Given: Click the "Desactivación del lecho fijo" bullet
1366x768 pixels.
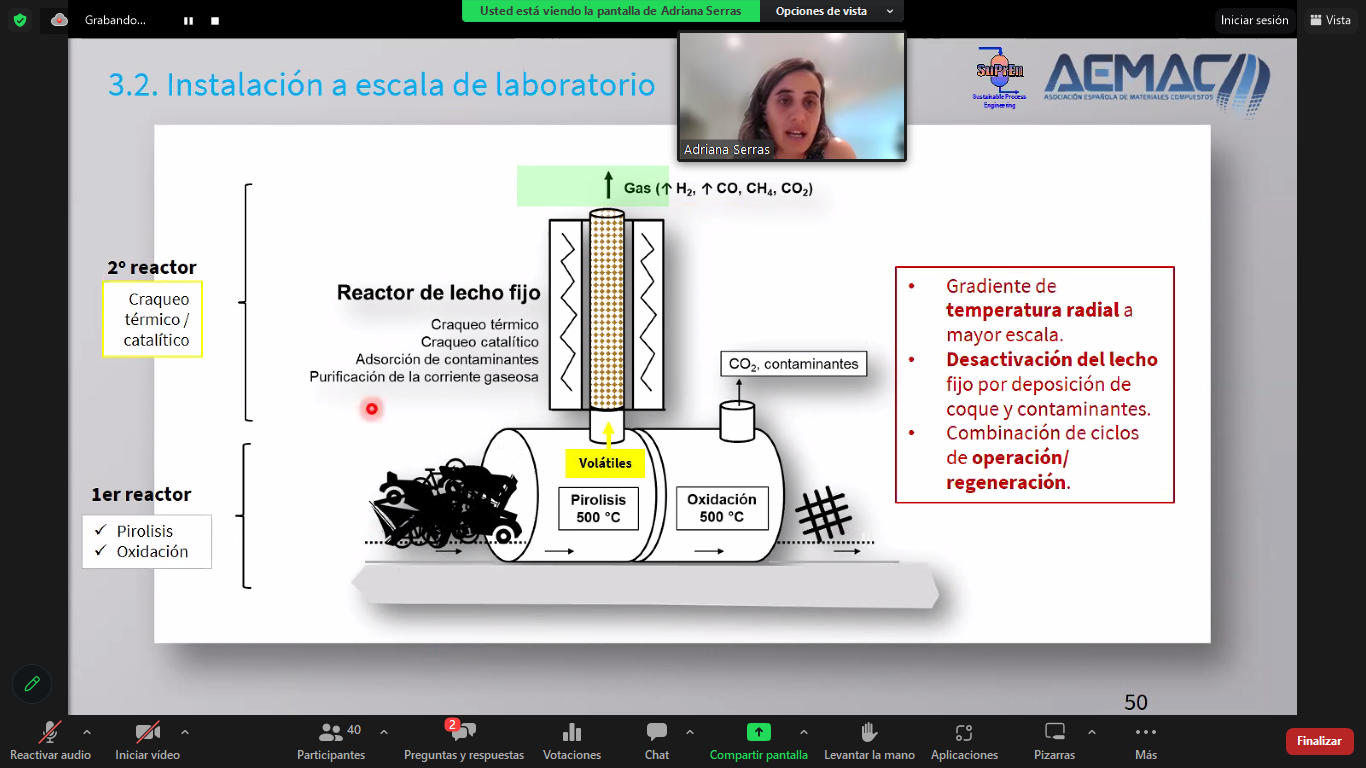Looking at the screenshot, I should click(1052, 384).
